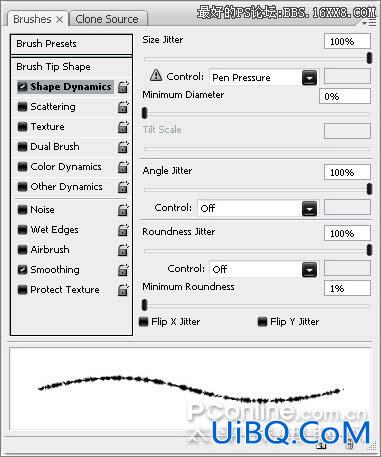Viewport: 381px width, 457px height.
Task: Click the Minimum Diameter slider handle
Action: (144, 113)
